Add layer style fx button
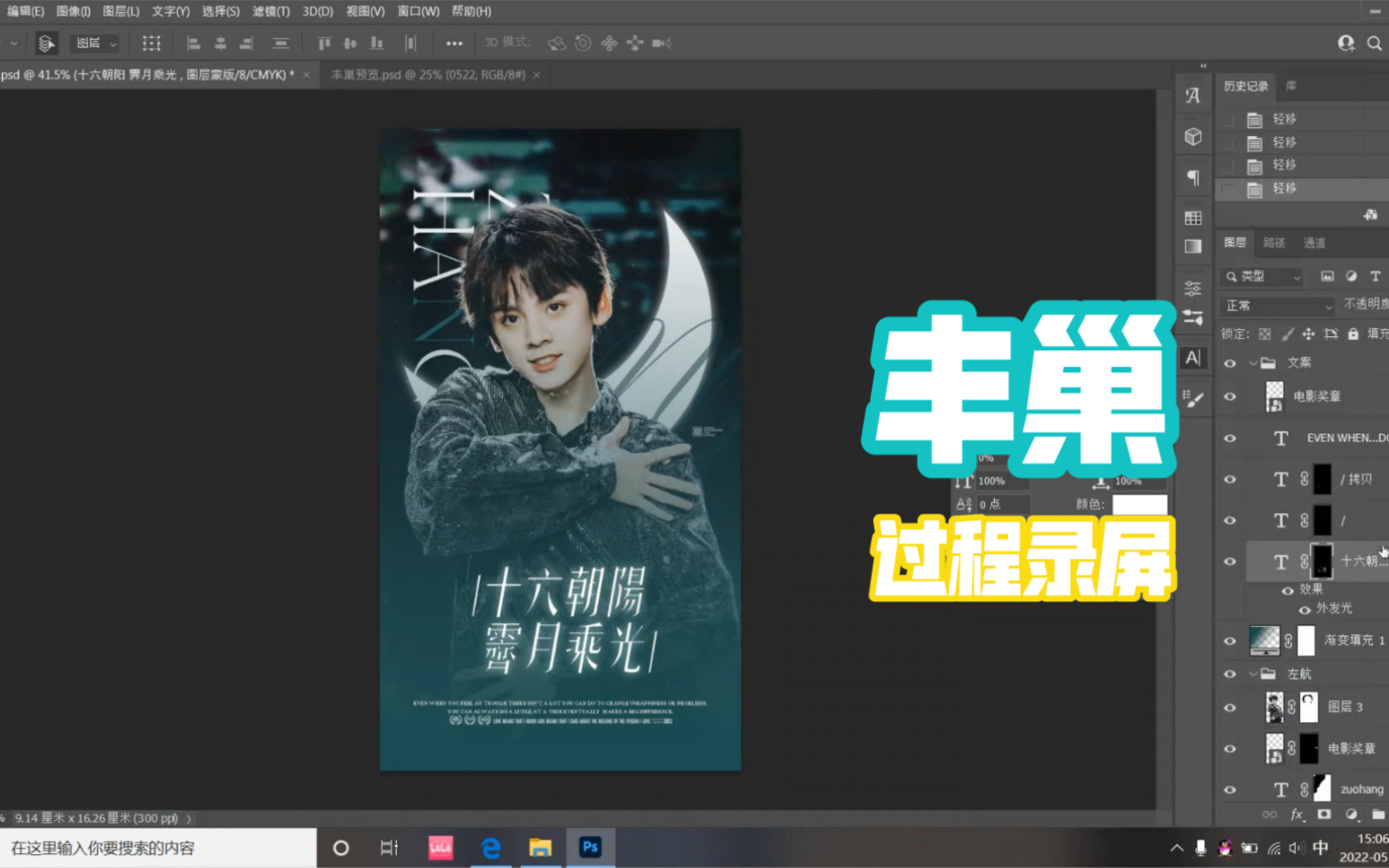This screenshot has height=868, width=1389. tap(1297, 814)
